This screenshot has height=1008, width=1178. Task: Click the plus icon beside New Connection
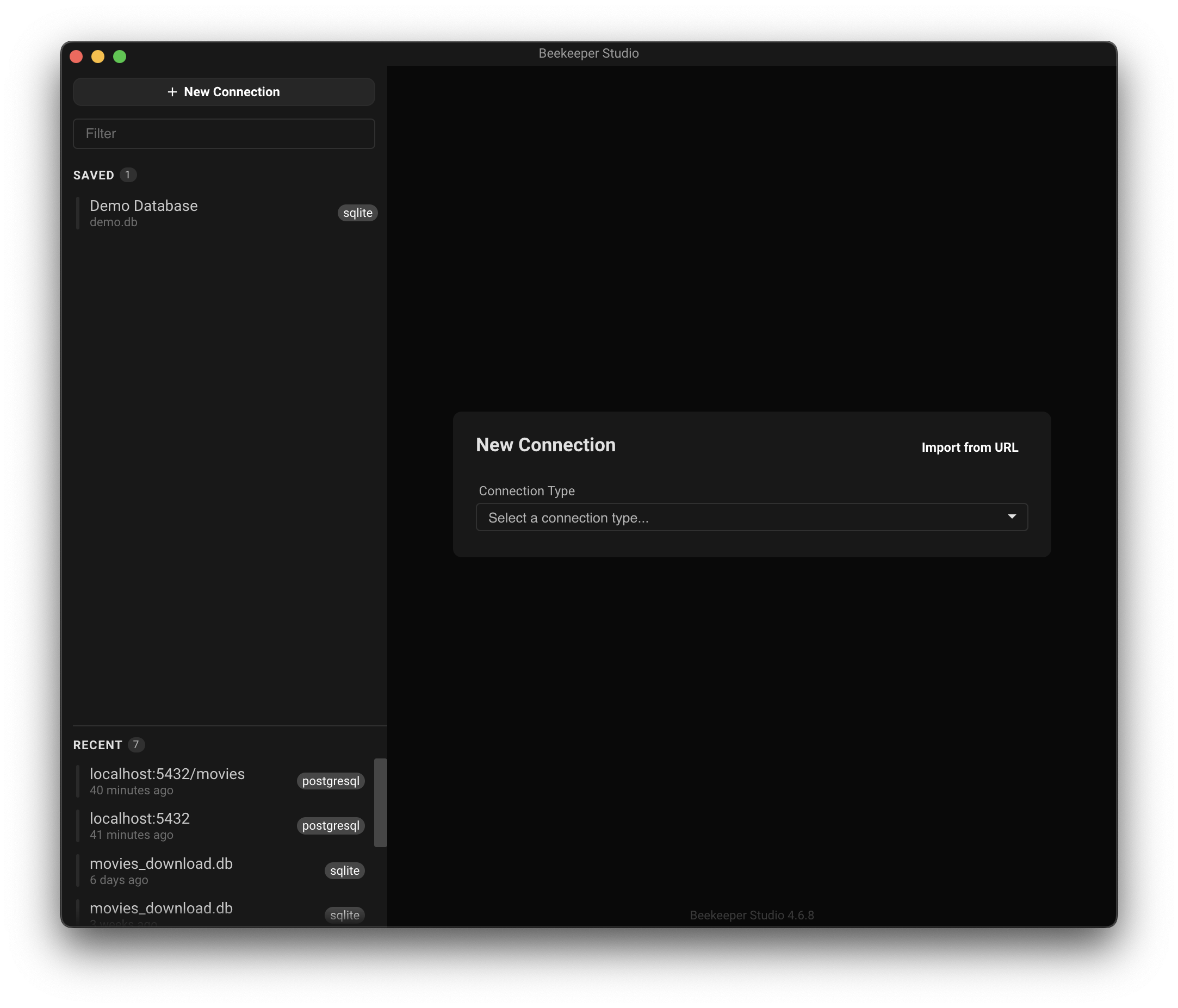coord(172,92)
